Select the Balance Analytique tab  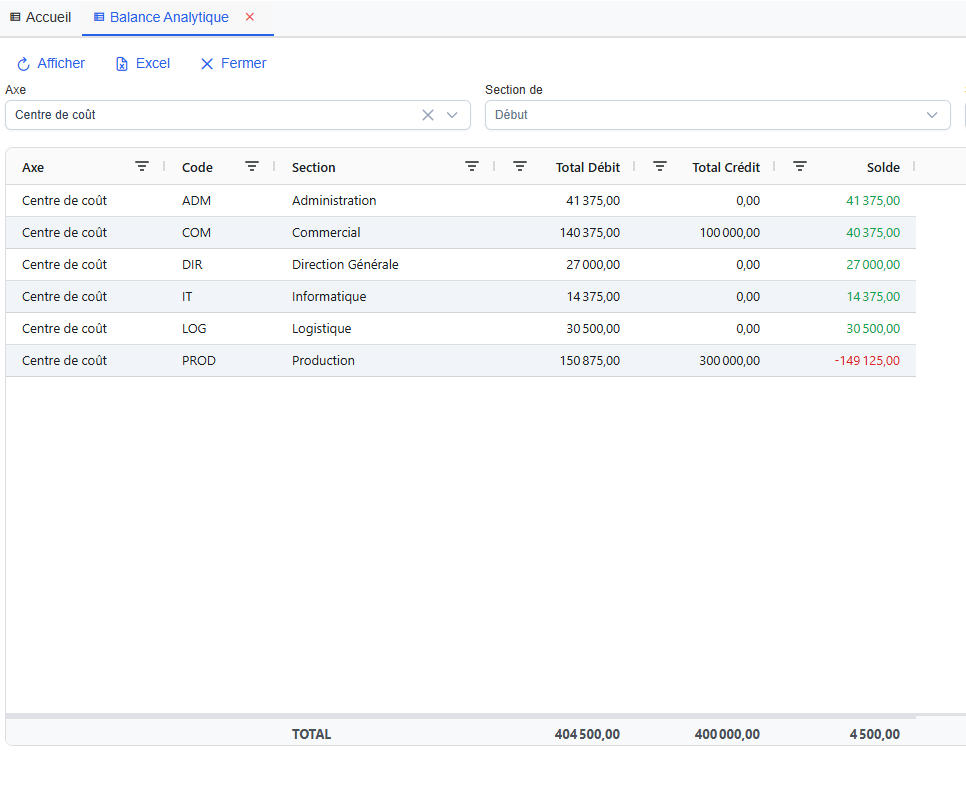(168, 18)
